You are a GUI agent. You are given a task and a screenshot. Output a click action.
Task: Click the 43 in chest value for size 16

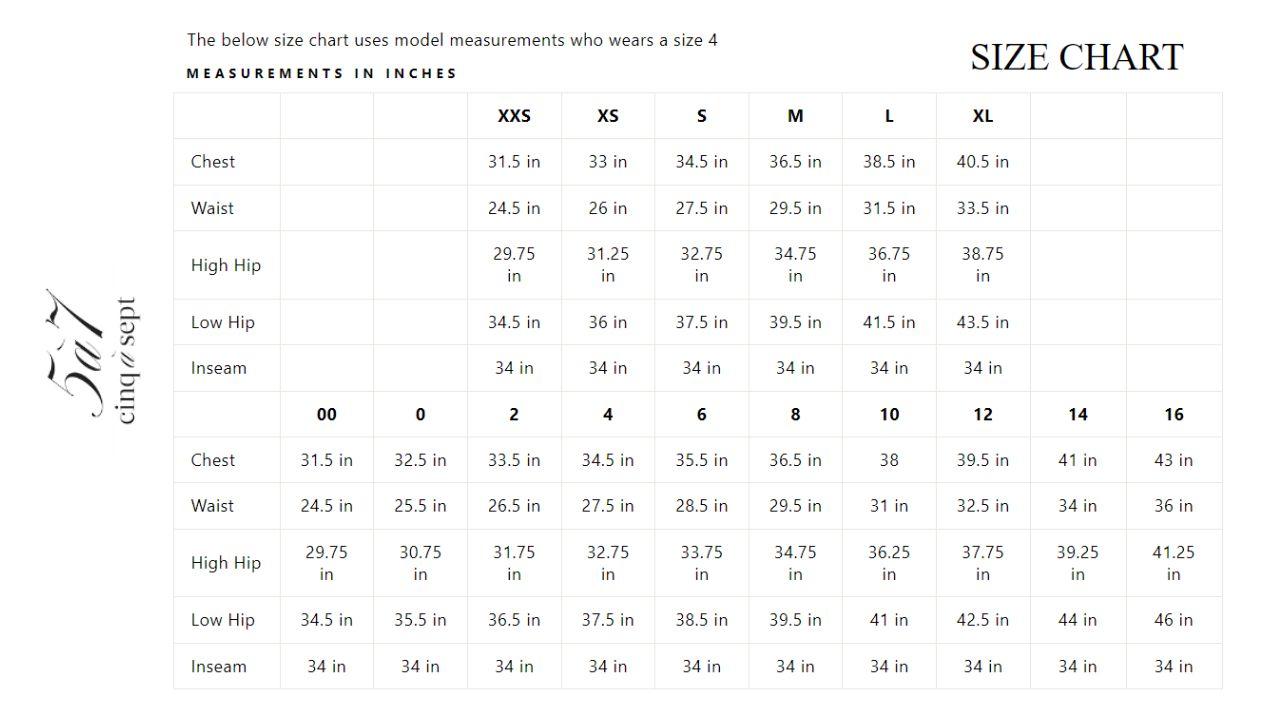[x=1173, y=460]
